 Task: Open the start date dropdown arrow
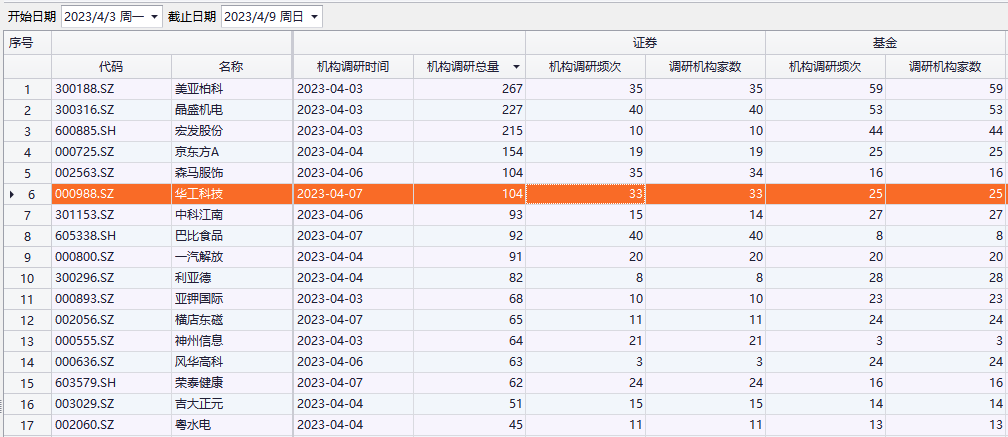[154, 17]
